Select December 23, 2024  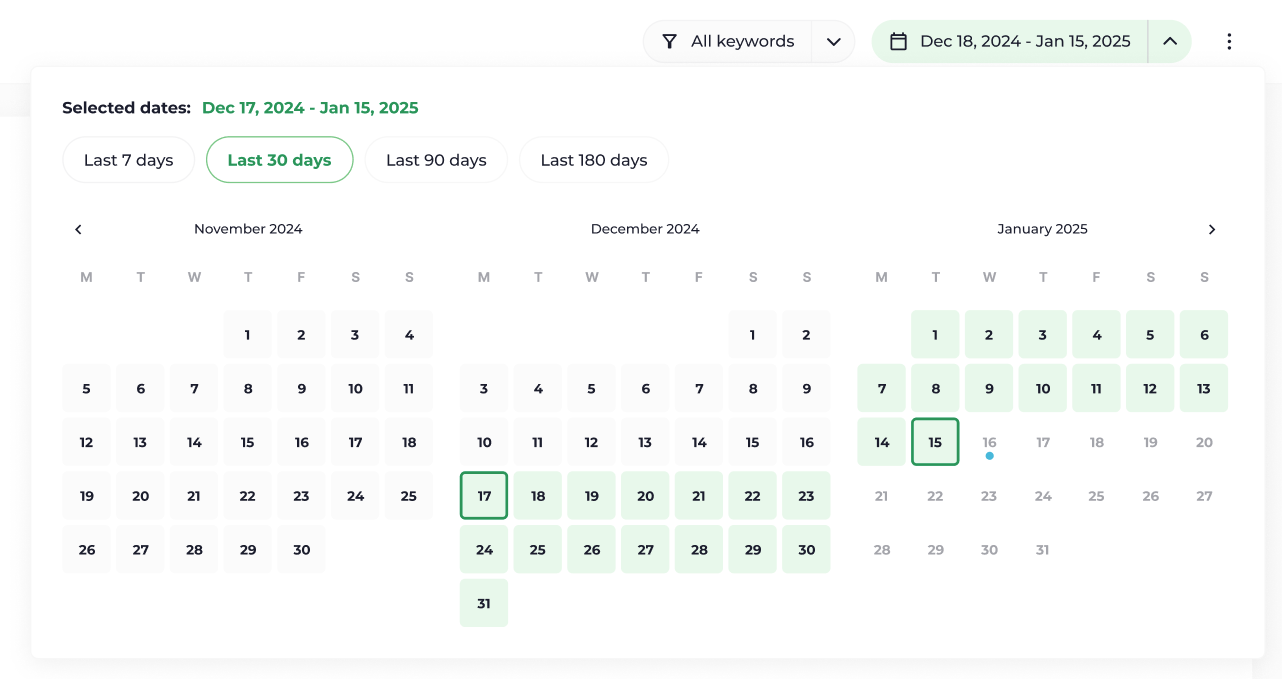point(807,496)
